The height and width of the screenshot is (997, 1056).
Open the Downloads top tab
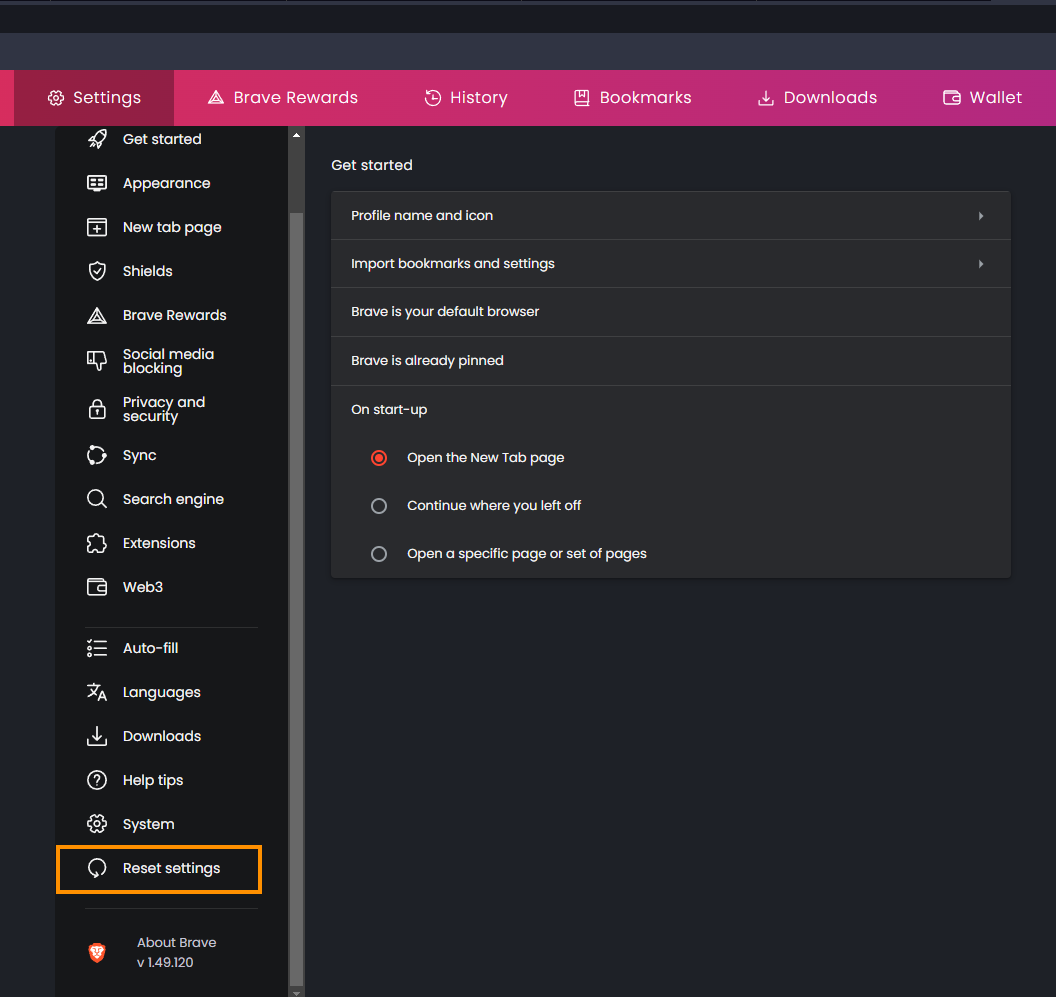[817, 98]
